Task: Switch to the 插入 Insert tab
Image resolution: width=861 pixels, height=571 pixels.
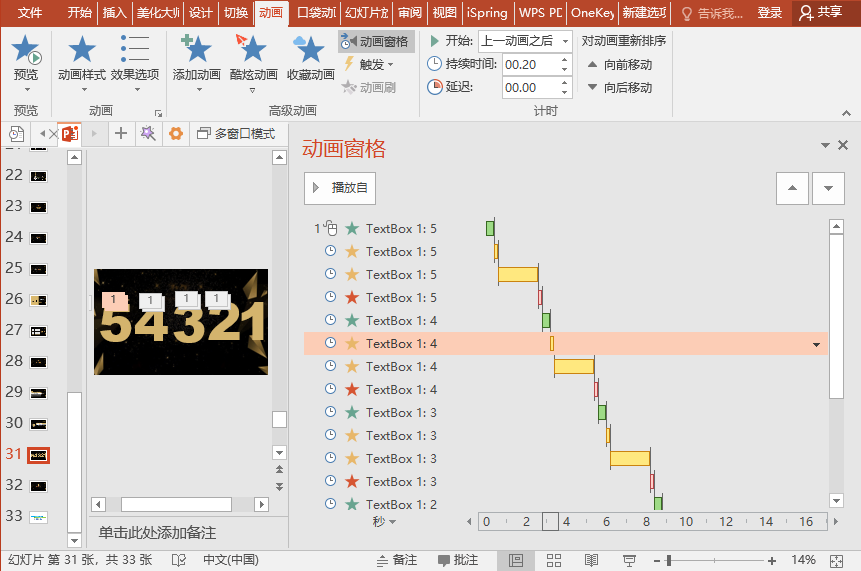Action: pos(115,13)
